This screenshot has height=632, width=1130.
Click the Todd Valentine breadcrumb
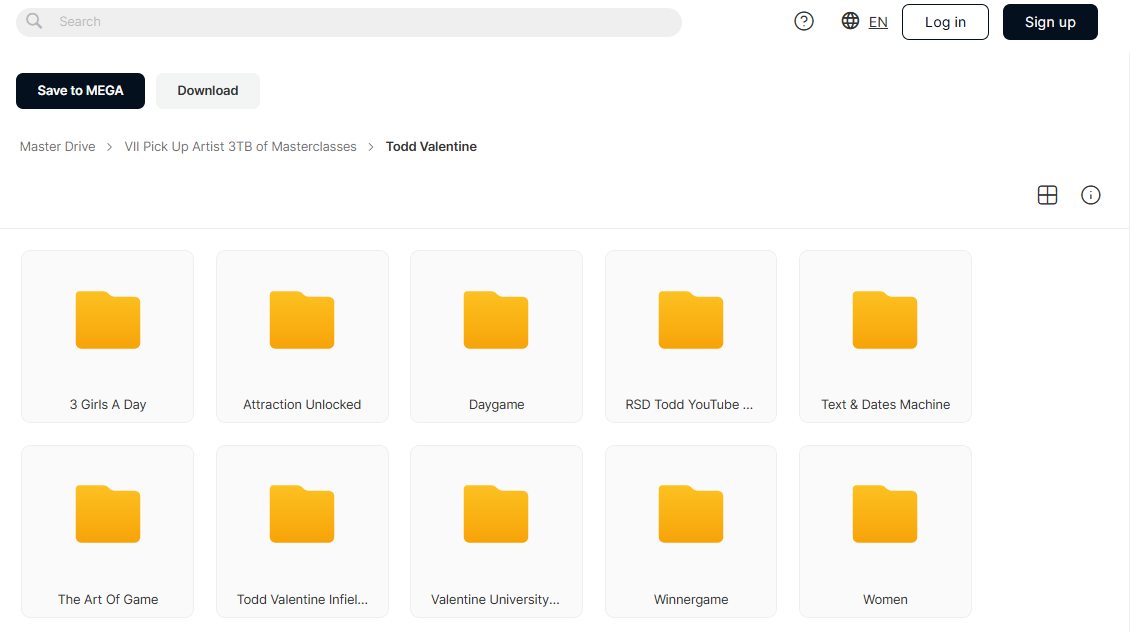click(431, 146)
